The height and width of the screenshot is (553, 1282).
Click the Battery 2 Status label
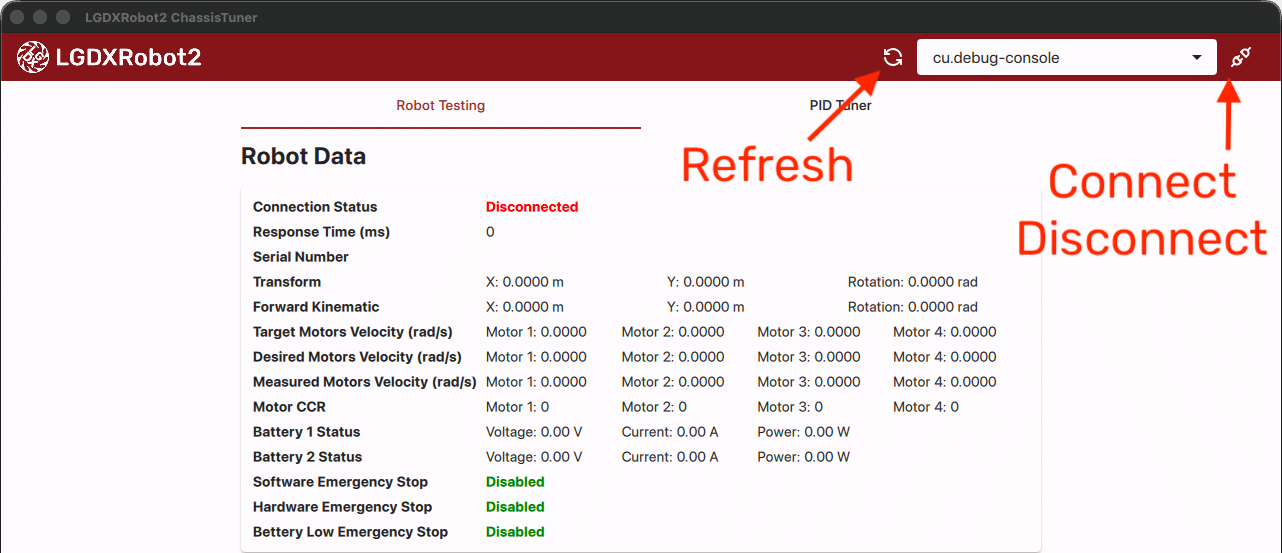click(307, 457)
